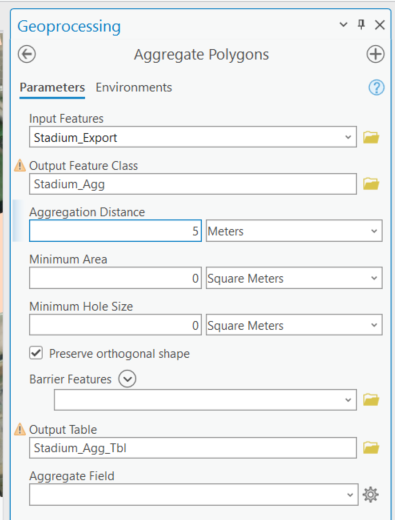Open the Input Features dropdown
395x520 pixels.
(x=348, y=137)
